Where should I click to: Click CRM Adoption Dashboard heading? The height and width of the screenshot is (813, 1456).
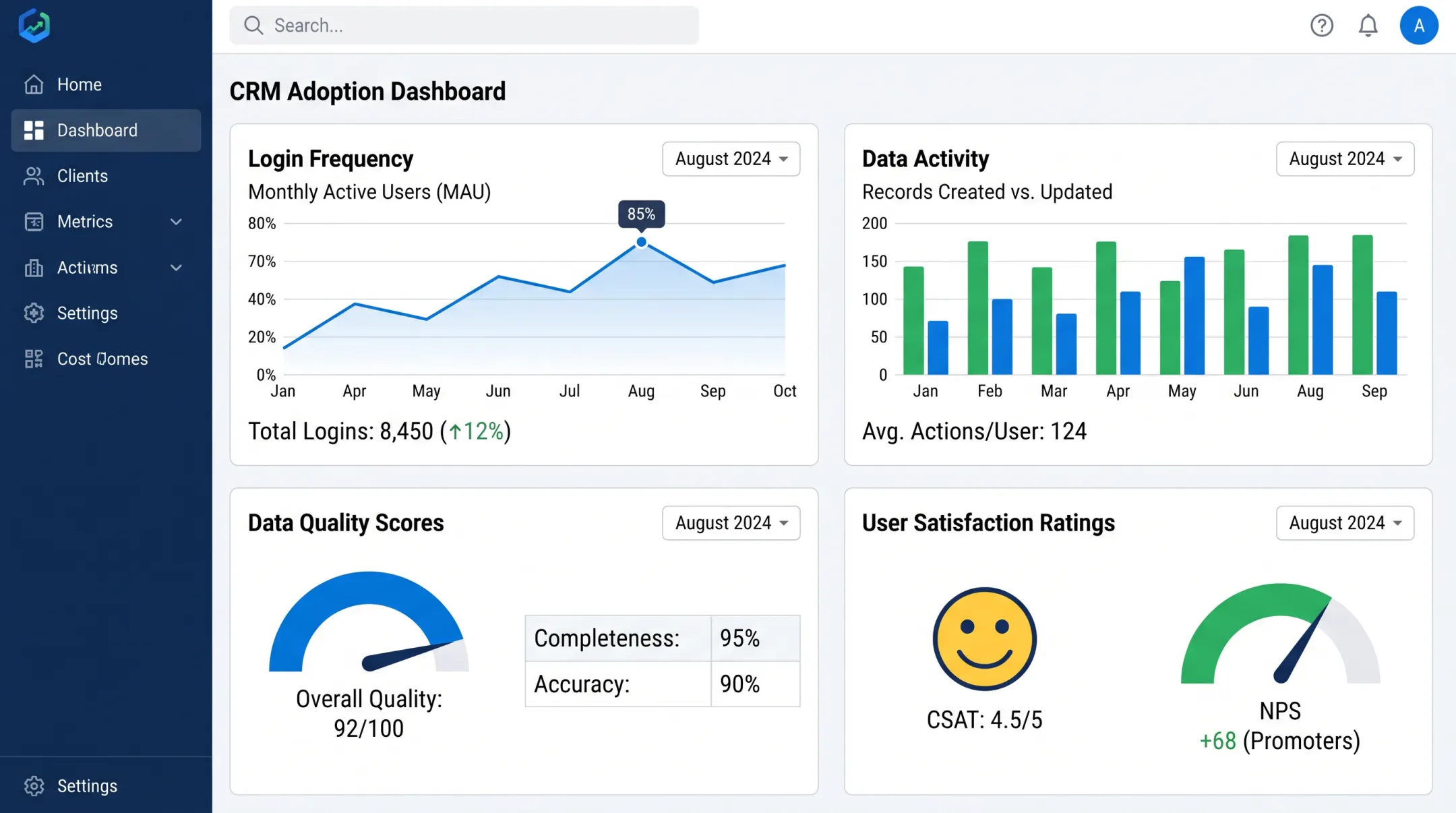tap(367, 92)
